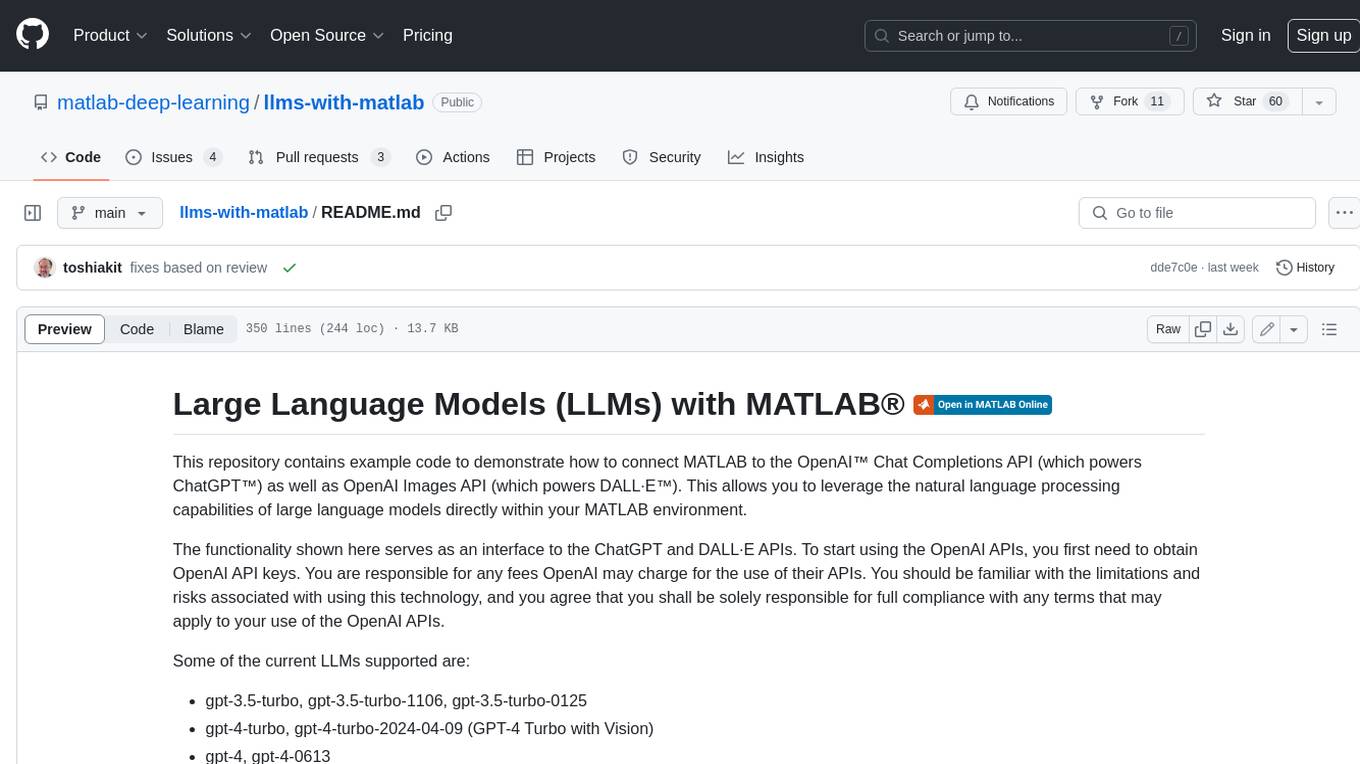Expand the Product menu

110,35
